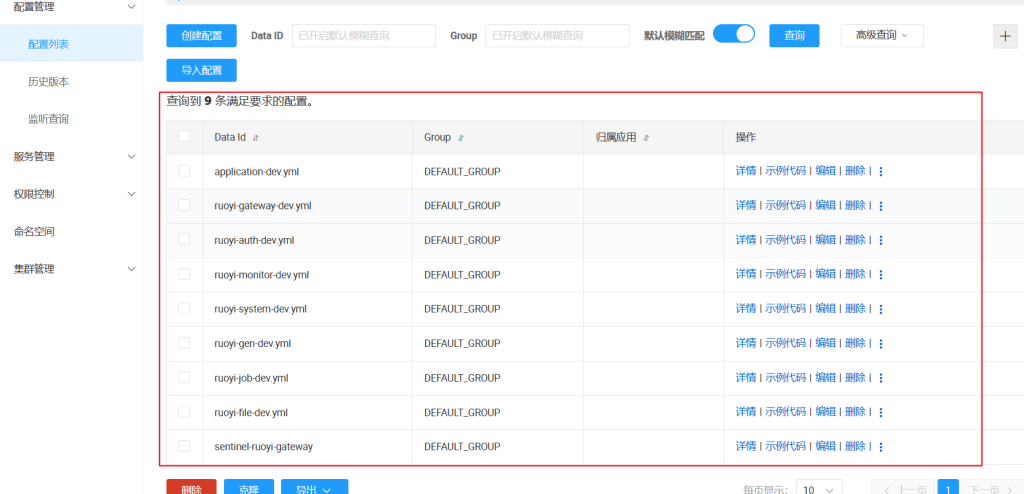Image resolution: width=1024 pixels, height=494 pixels.
Task: Sort by 归属应用 column
Action: point(646,138)
